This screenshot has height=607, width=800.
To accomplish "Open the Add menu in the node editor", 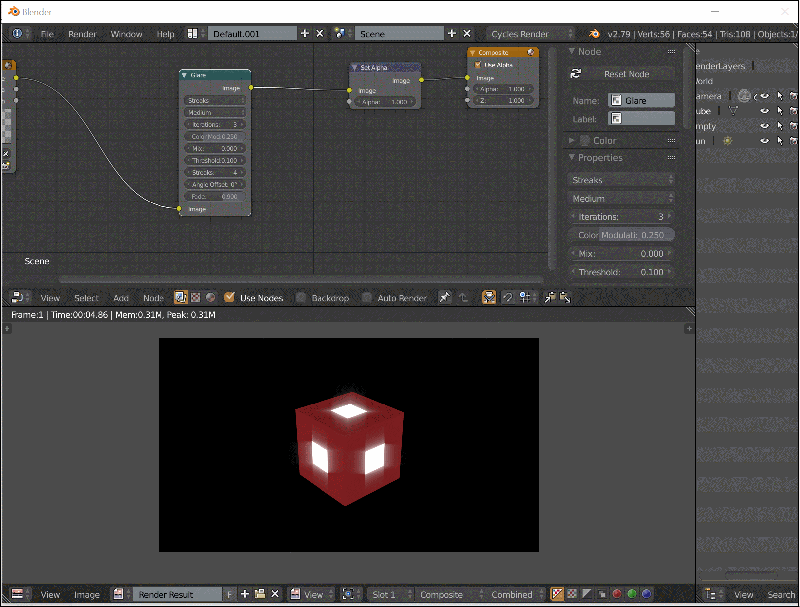I will (x=120, y=297).
